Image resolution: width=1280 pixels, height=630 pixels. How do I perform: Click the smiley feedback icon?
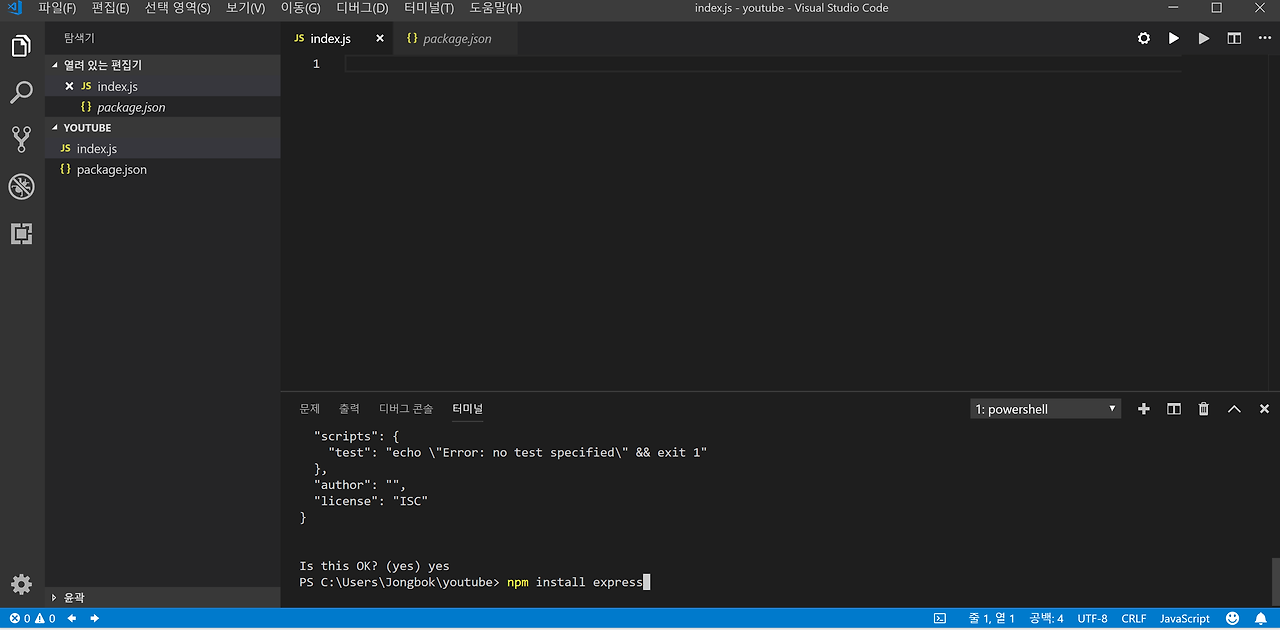coord(1233,619)
